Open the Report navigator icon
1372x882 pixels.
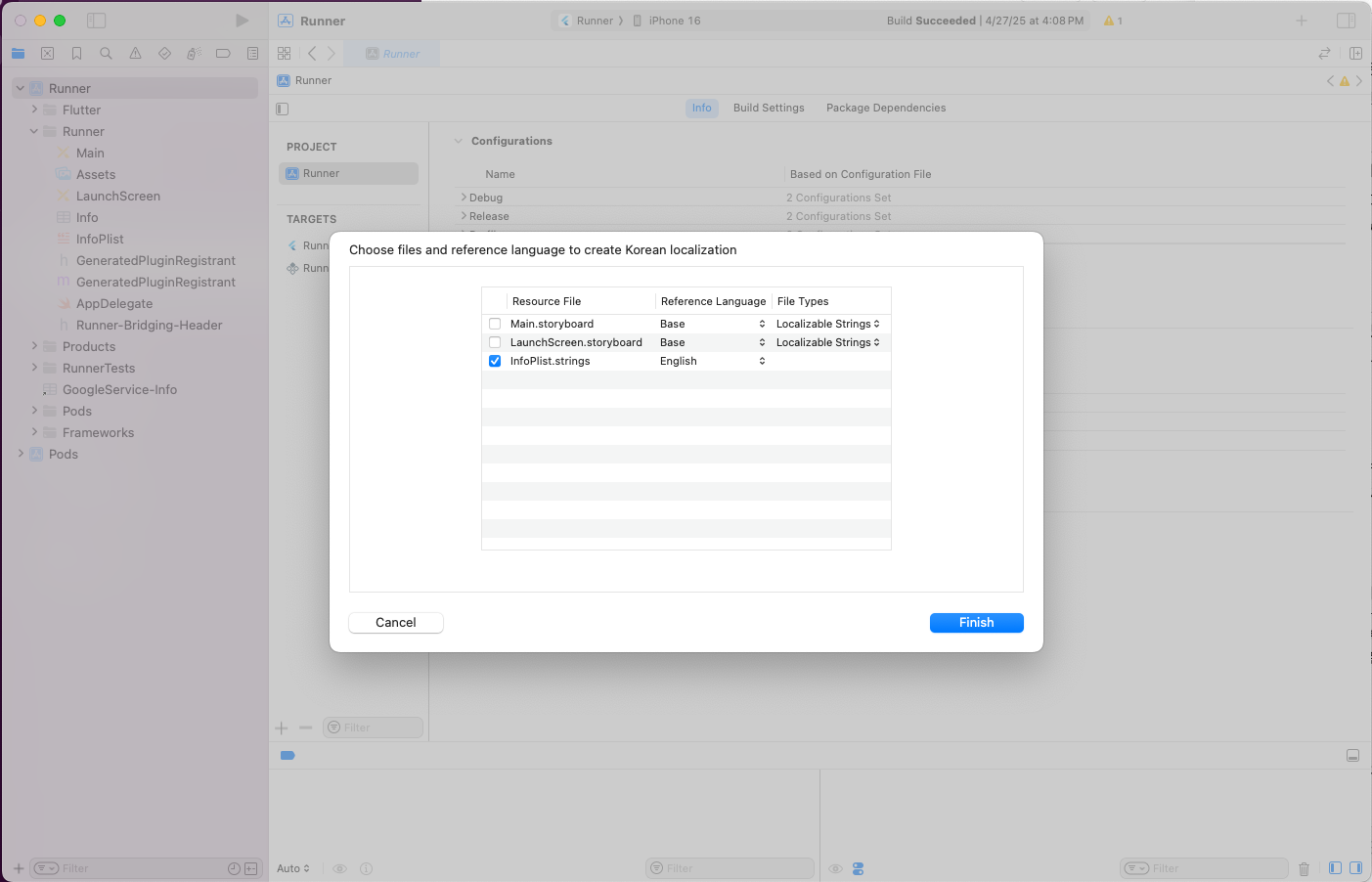252,54
